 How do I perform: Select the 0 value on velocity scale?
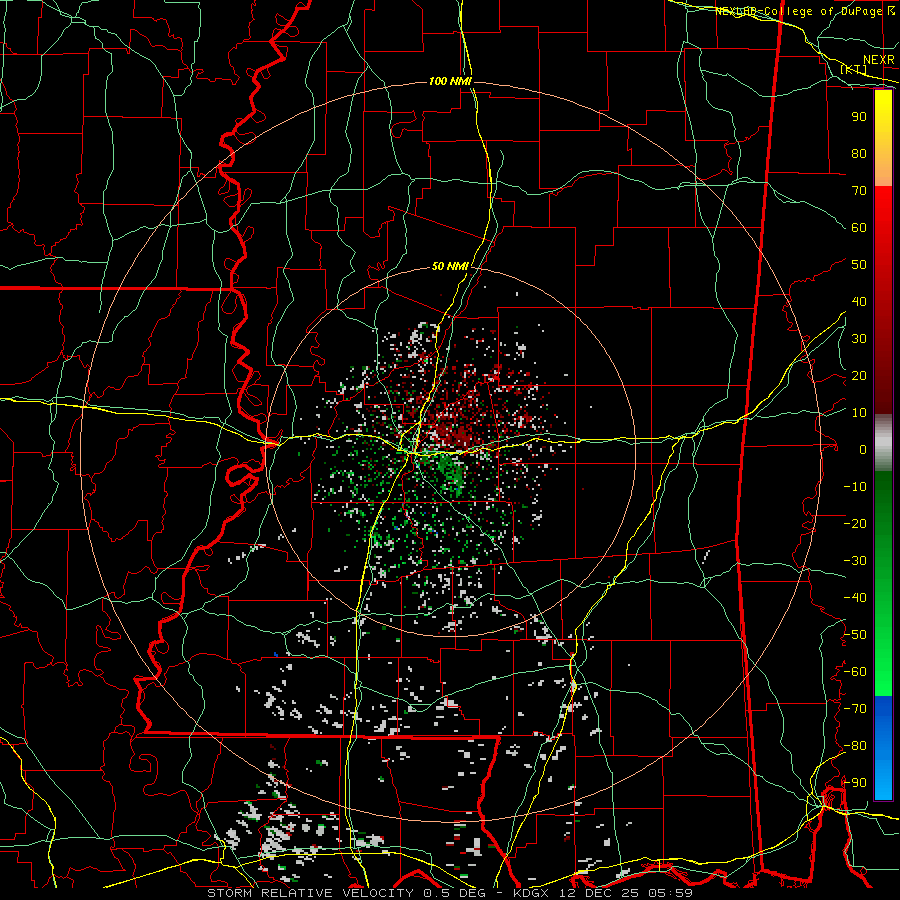tap(863, 449)
